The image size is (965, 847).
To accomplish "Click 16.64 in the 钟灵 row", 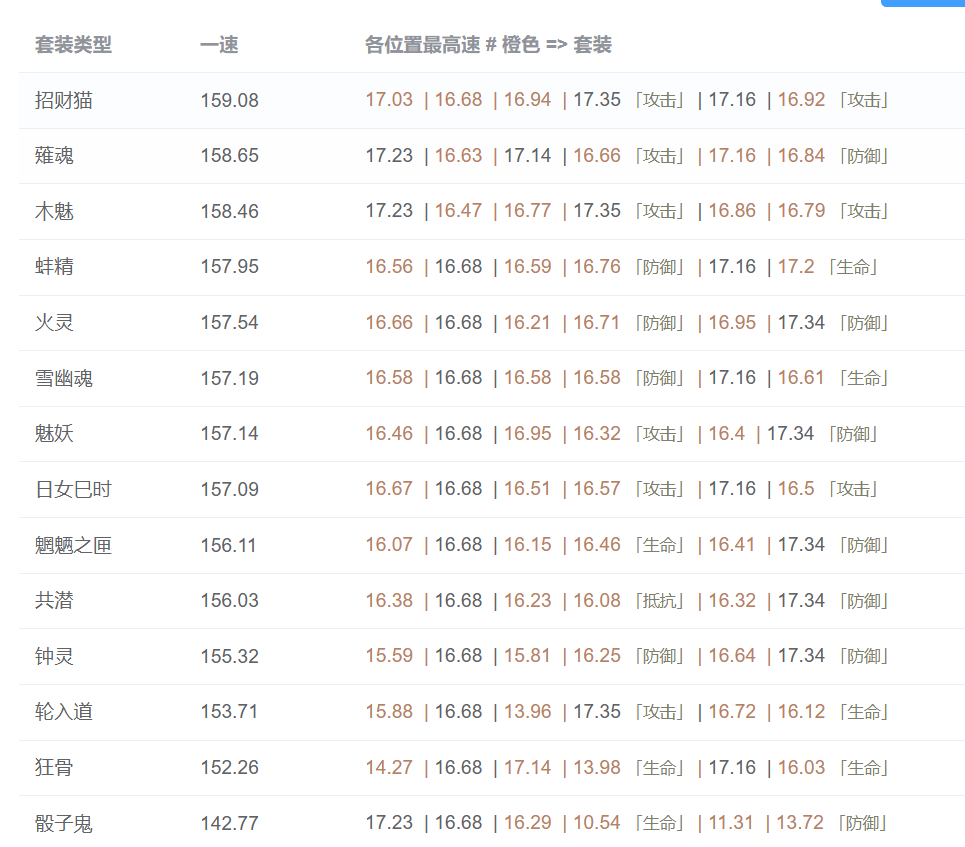I will coord(732,656).
